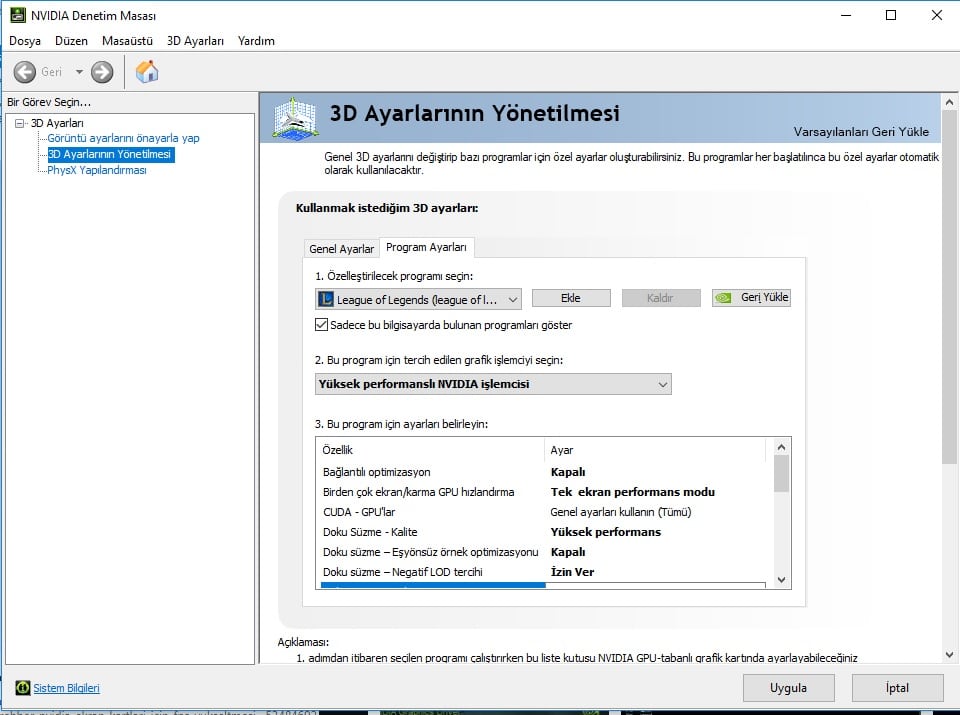The height and width of the screenshot is (715, 960).
Task: Click the Back (Geri) arrow icon
Action: (x=24, y=72)
